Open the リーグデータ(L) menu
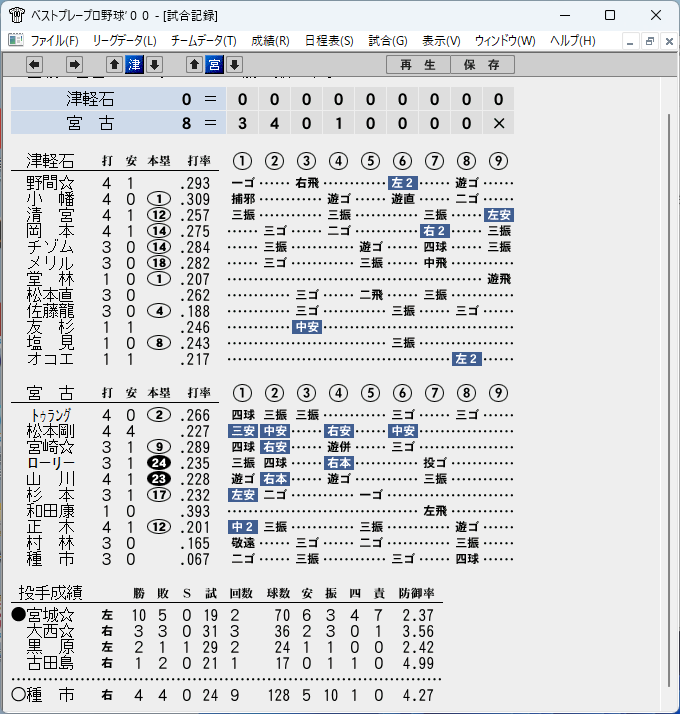The height and width of the screenshot is (714, 680). pyautogui.click(x=124, y=41)
